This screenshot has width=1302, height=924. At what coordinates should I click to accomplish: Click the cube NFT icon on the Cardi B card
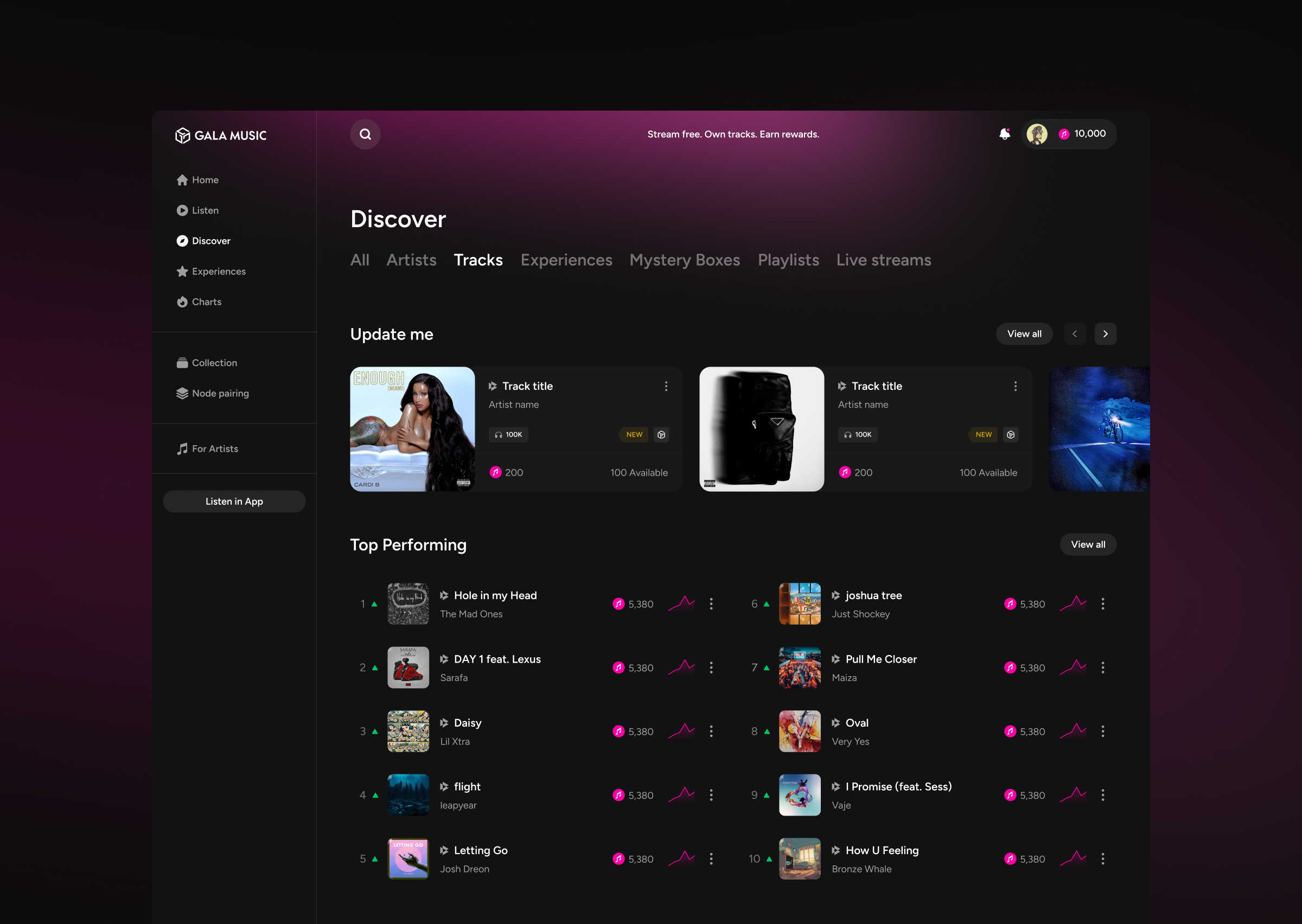(x=661, y=434)
